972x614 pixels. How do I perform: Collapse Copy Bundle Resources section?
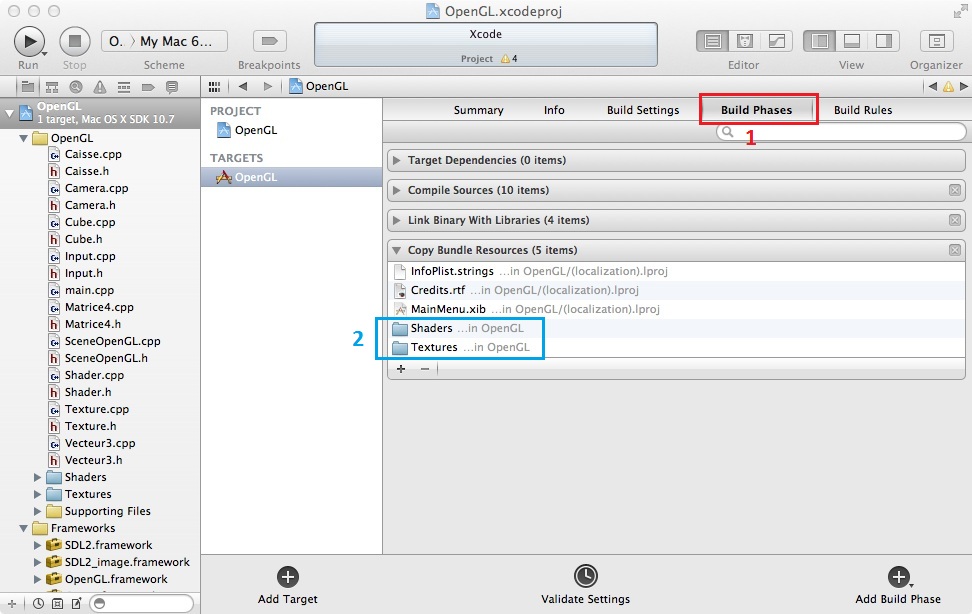point(396,251)
